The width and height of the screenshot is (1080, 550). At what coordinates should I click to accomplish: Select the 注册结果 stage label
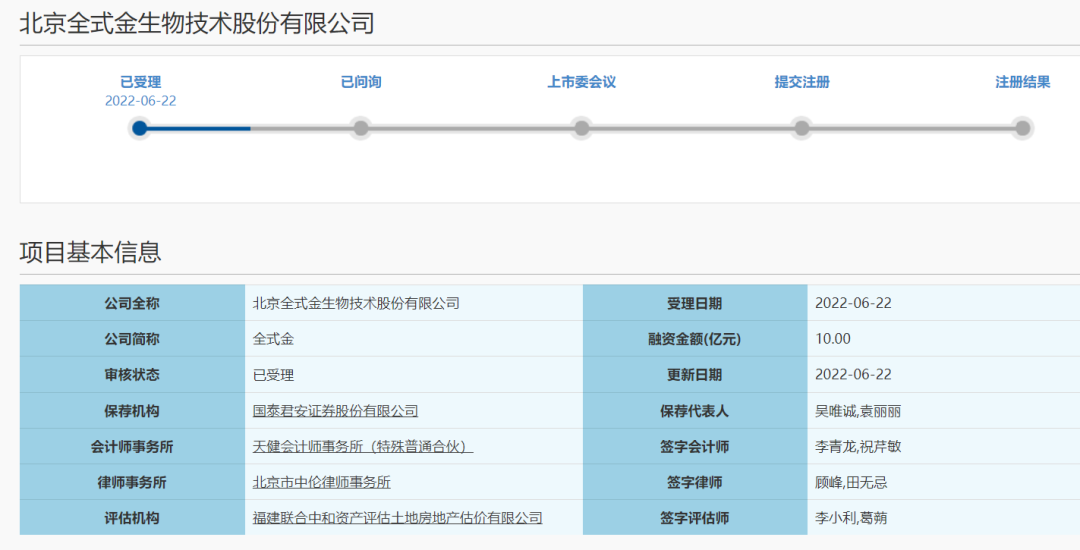[x=1023, y=82]
